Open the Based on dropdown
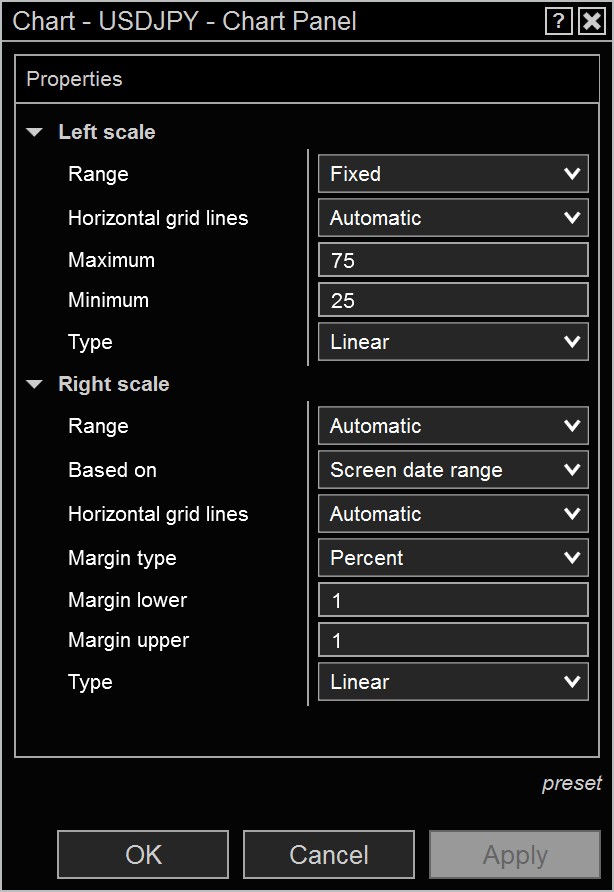The width and height of the screenshot is (614, 892). (453, 470)
